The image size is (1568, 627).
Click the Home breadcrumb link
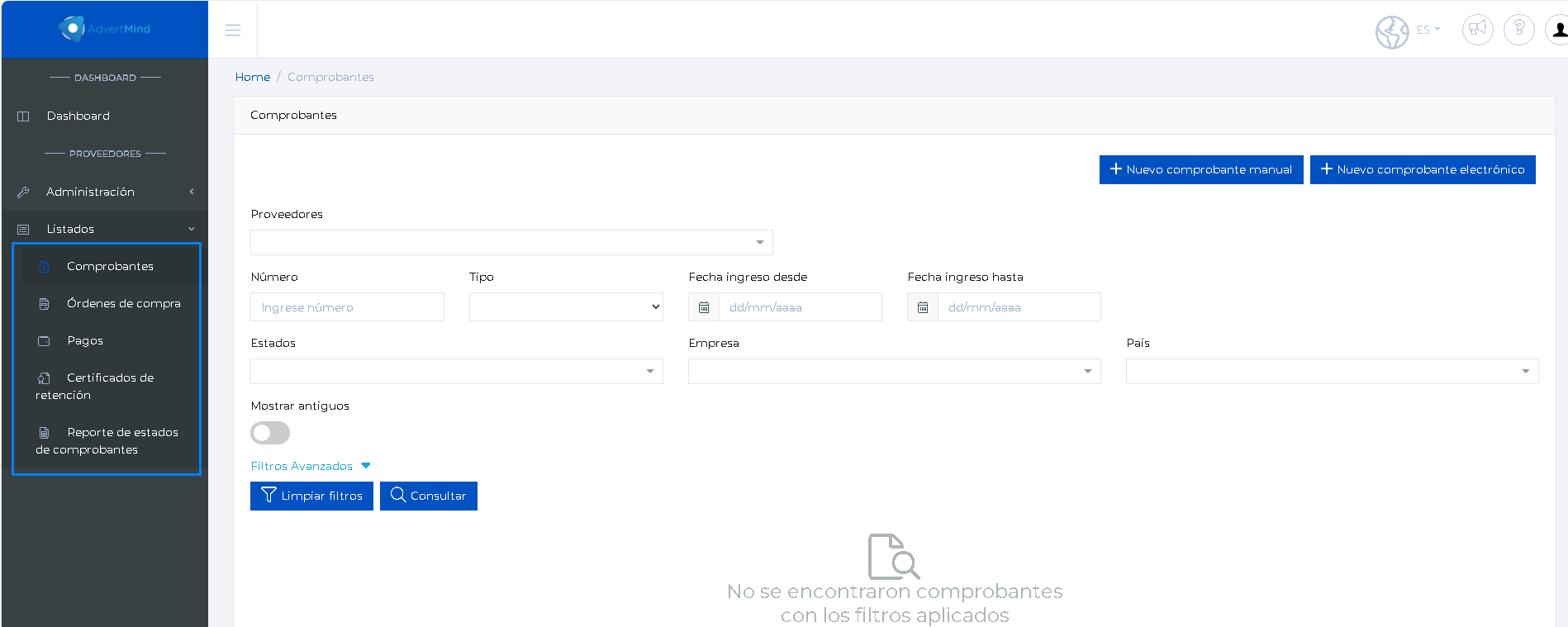[253, 77]
